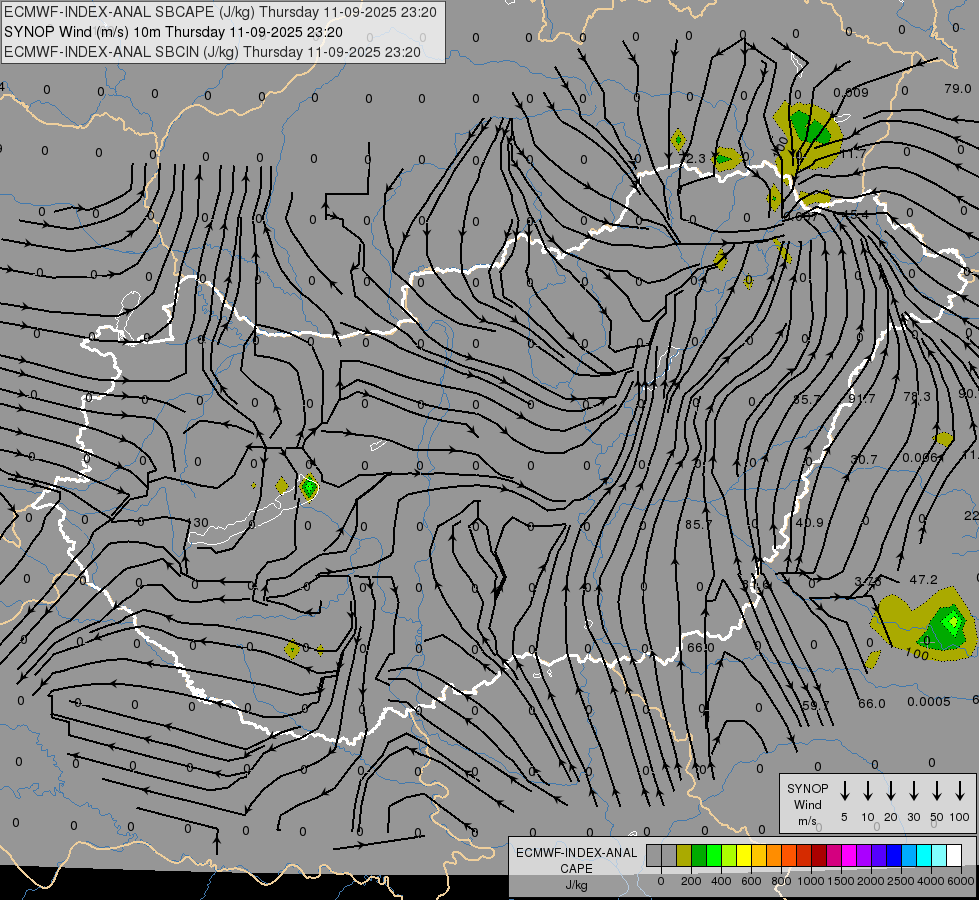Click the wind arrow above the 5 label
This screenshot has width=979, height=900.
(x=844, y=791)
